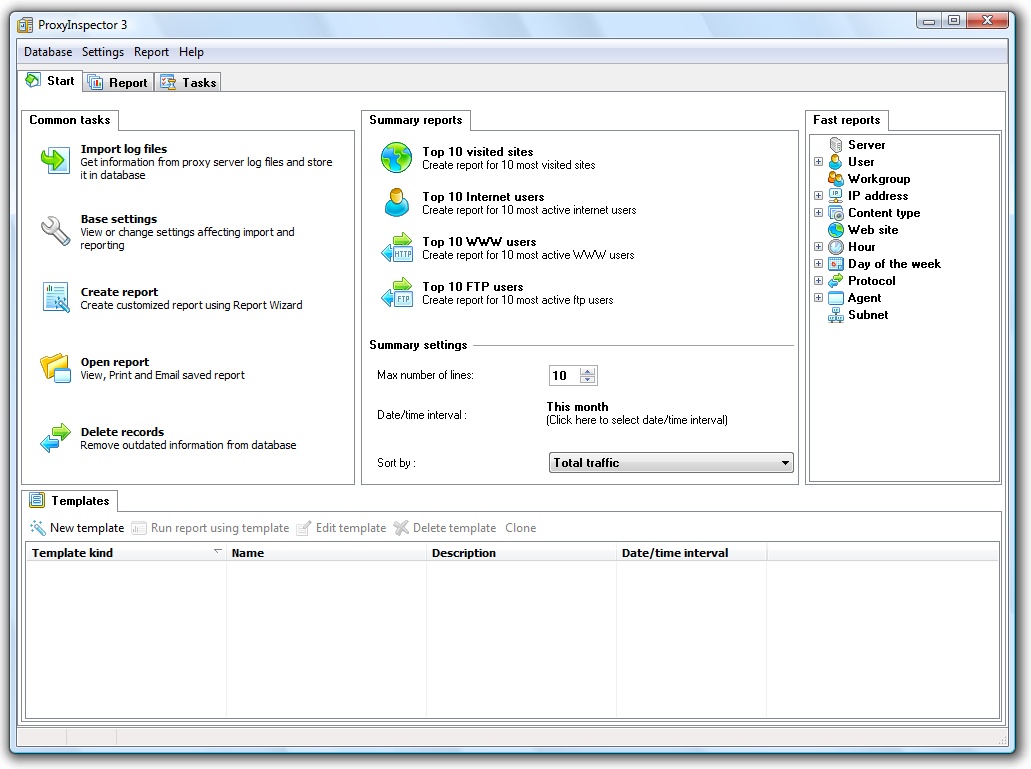Click the Open report link
This screenshot has width=1031, height=769.
coord(115,362)
